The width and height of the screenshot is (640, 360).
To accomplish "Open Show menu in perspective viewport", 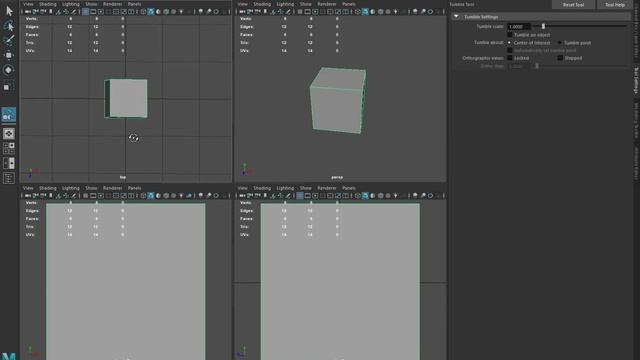I will [x=305, y=4].
